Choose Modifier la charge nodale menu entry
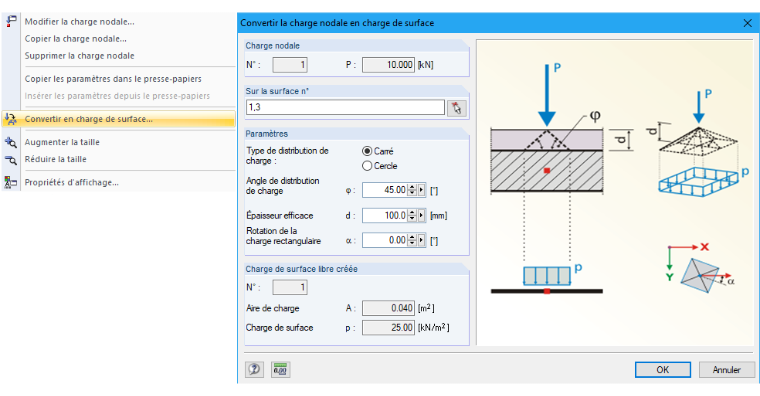This screenshot has height=396, width=760. click(79, 22)
